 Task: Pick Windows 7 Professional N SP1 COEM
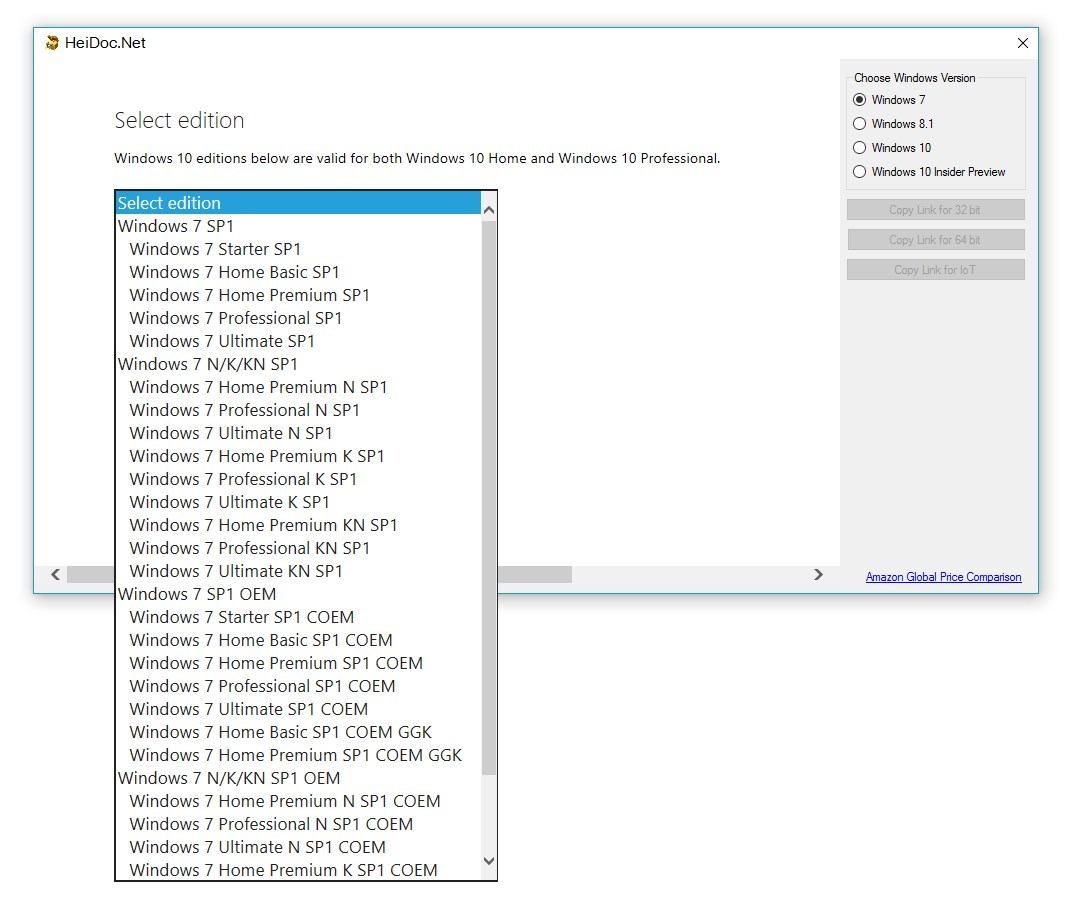pyautogui.click(x=298, y=824)
